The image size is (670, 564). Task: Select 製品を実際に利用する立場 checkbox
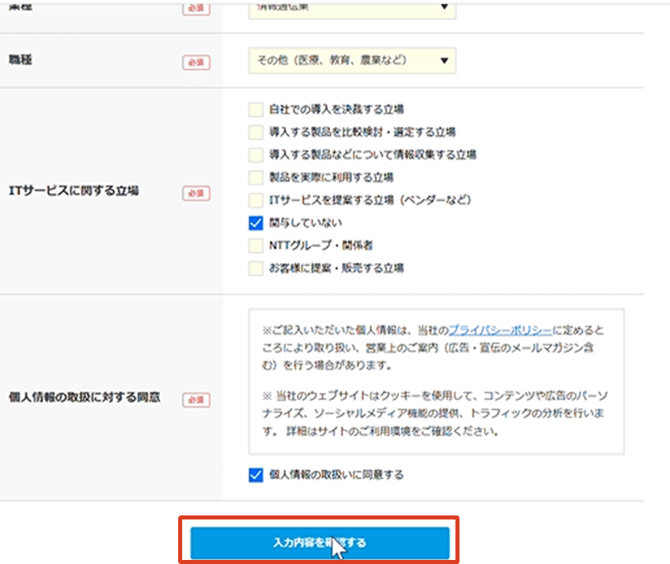point(256,177)
